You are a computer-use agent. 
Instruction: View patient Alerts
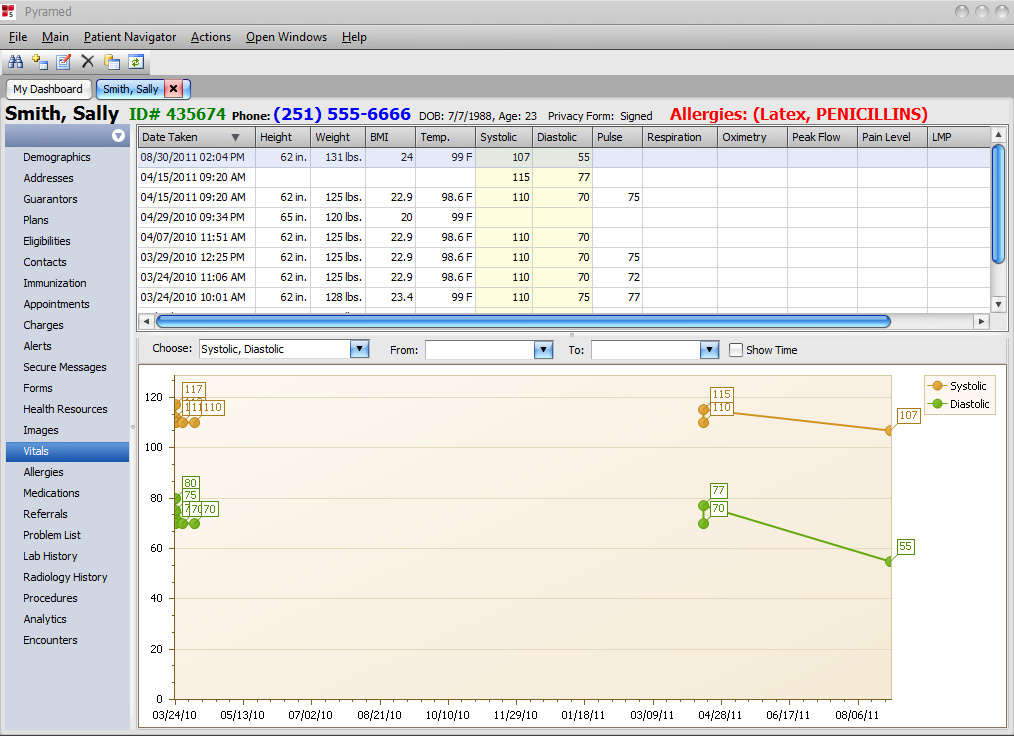[38, 346]
